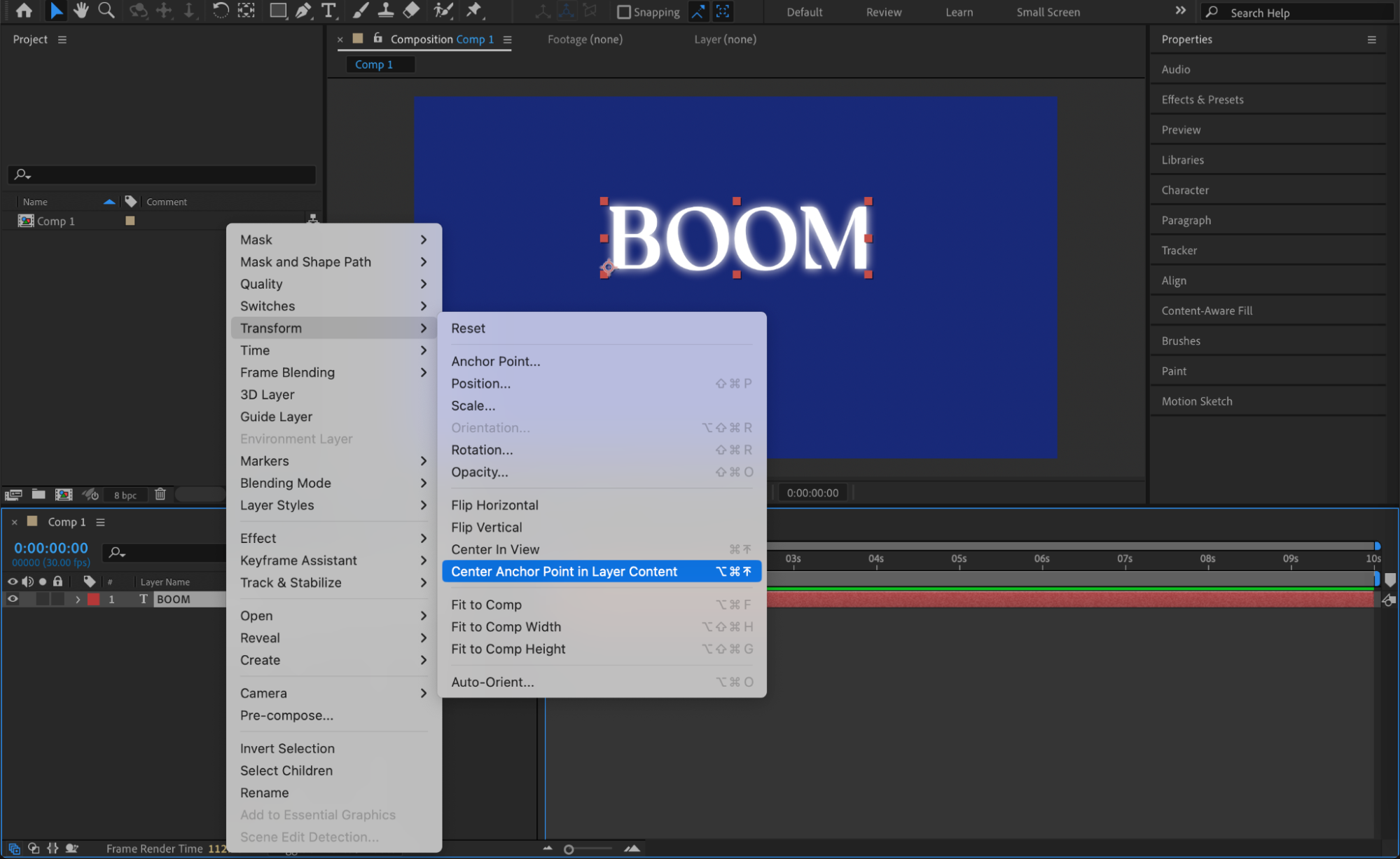Switch to the Review workspace

coord(883,12)
